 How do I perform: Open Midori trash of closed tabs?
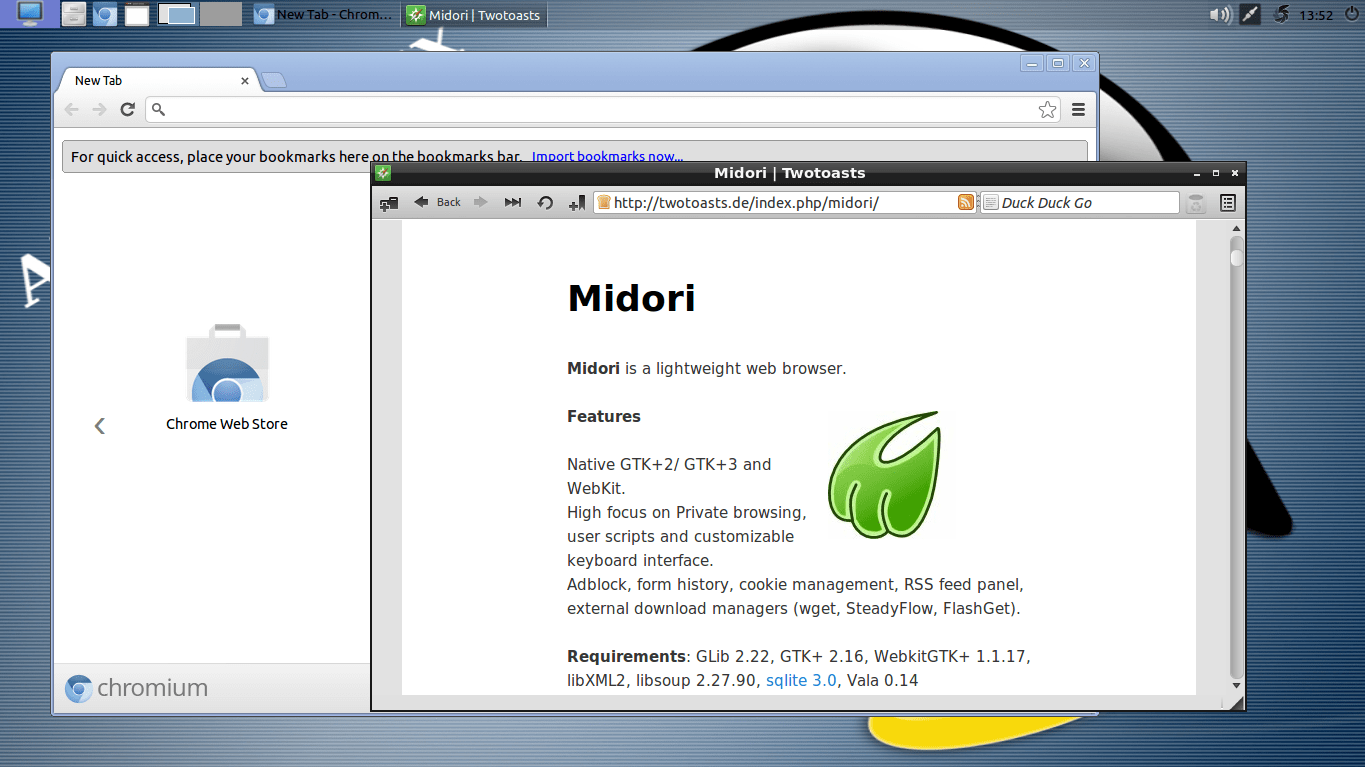(1196, 203)
